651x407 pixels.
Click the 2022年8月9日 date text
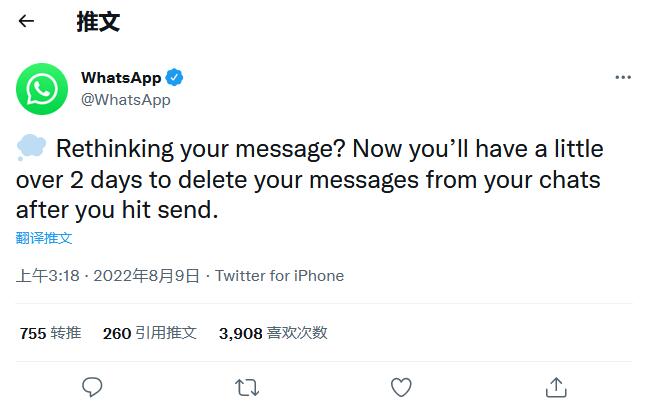coord(147,276)
